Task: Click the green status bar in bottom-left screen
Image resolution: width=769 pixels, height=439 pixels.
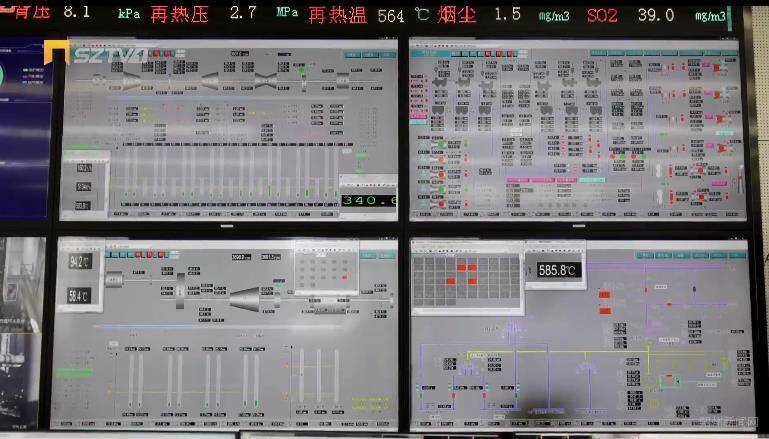Action: (x=75, y=373)
